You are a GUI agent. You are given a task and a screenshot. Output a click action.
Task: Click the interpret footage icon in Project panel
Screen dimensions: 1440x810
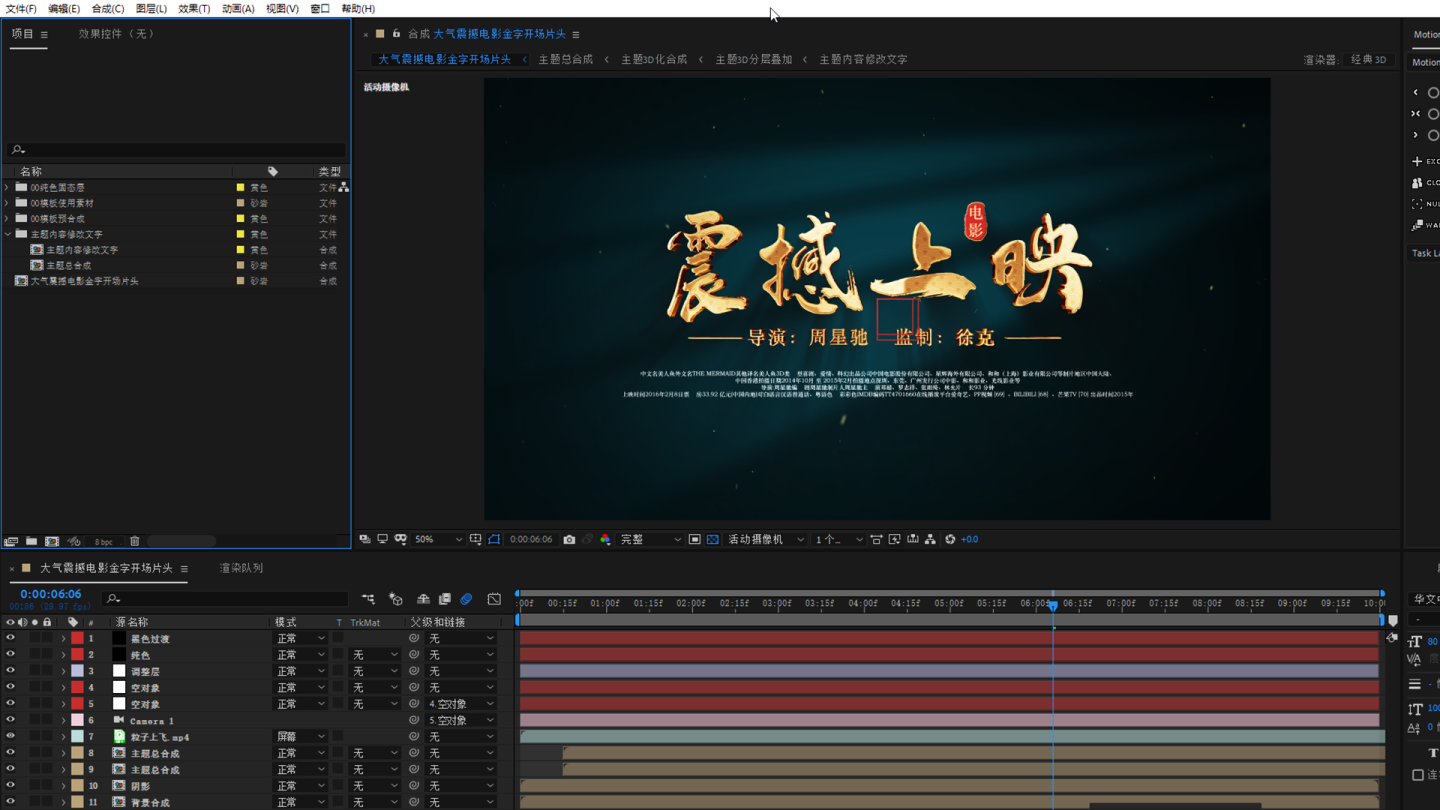point(11,541)
